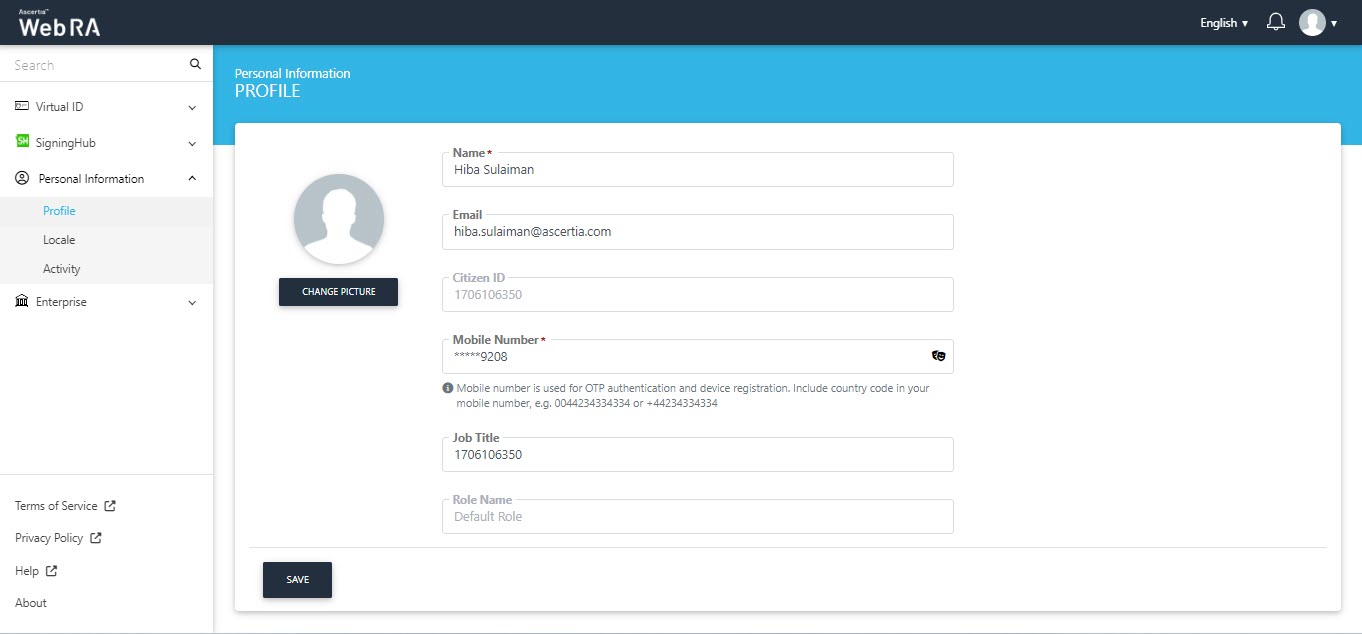Expand the SigningHub menu chevron
This screenshot has height=634, width=1362.
[192, 143]
